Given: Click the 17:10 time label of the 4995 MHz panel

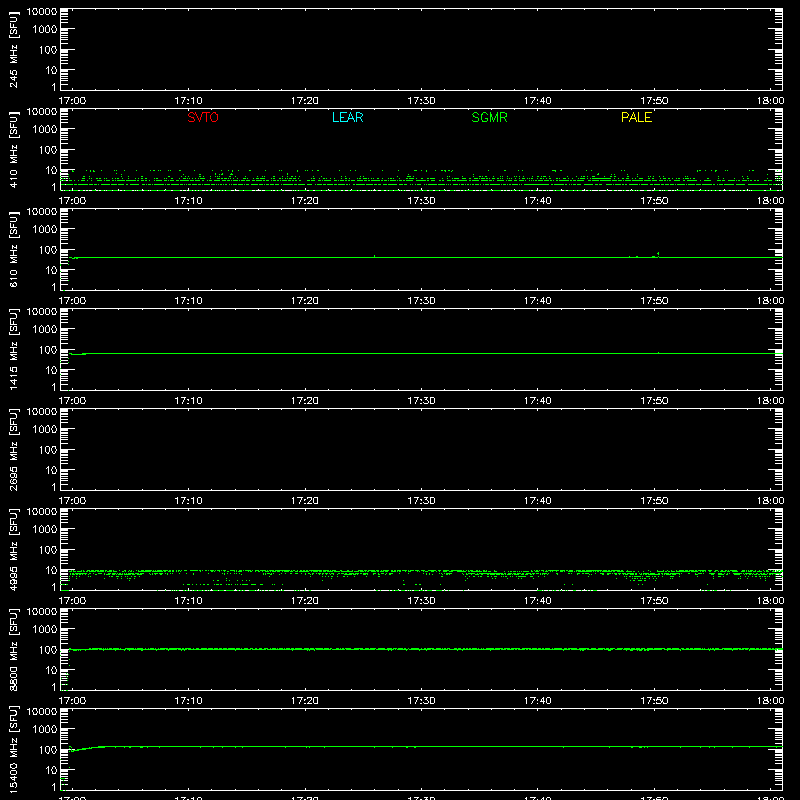Looking at the screenshot, I should (188, 601).
